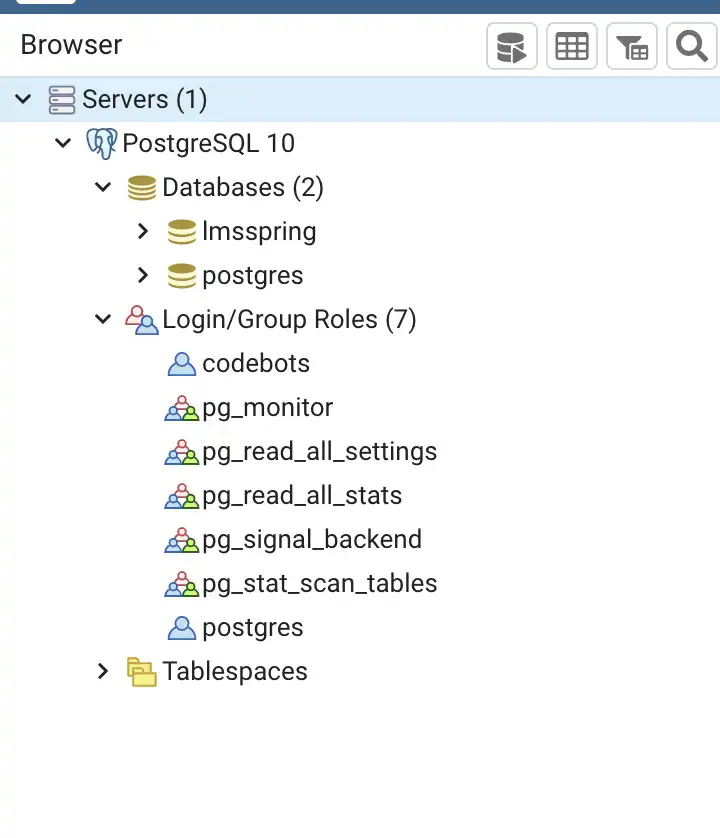
Task: Collapse the Servers tree node
Action: tap(23, 99)
